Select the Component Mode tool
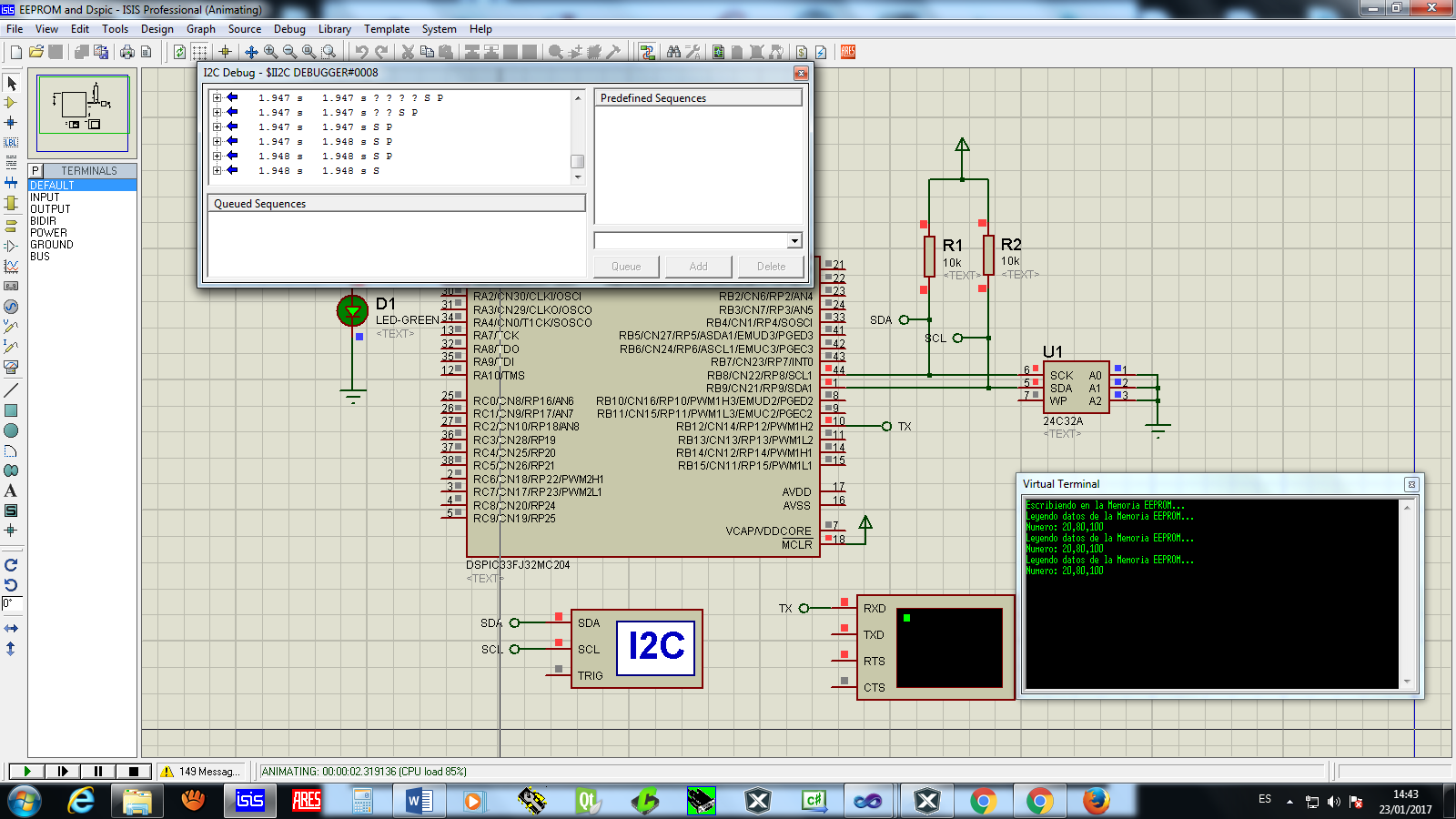Viewport: 1456px width, 819px height. [x=10, y=102]
